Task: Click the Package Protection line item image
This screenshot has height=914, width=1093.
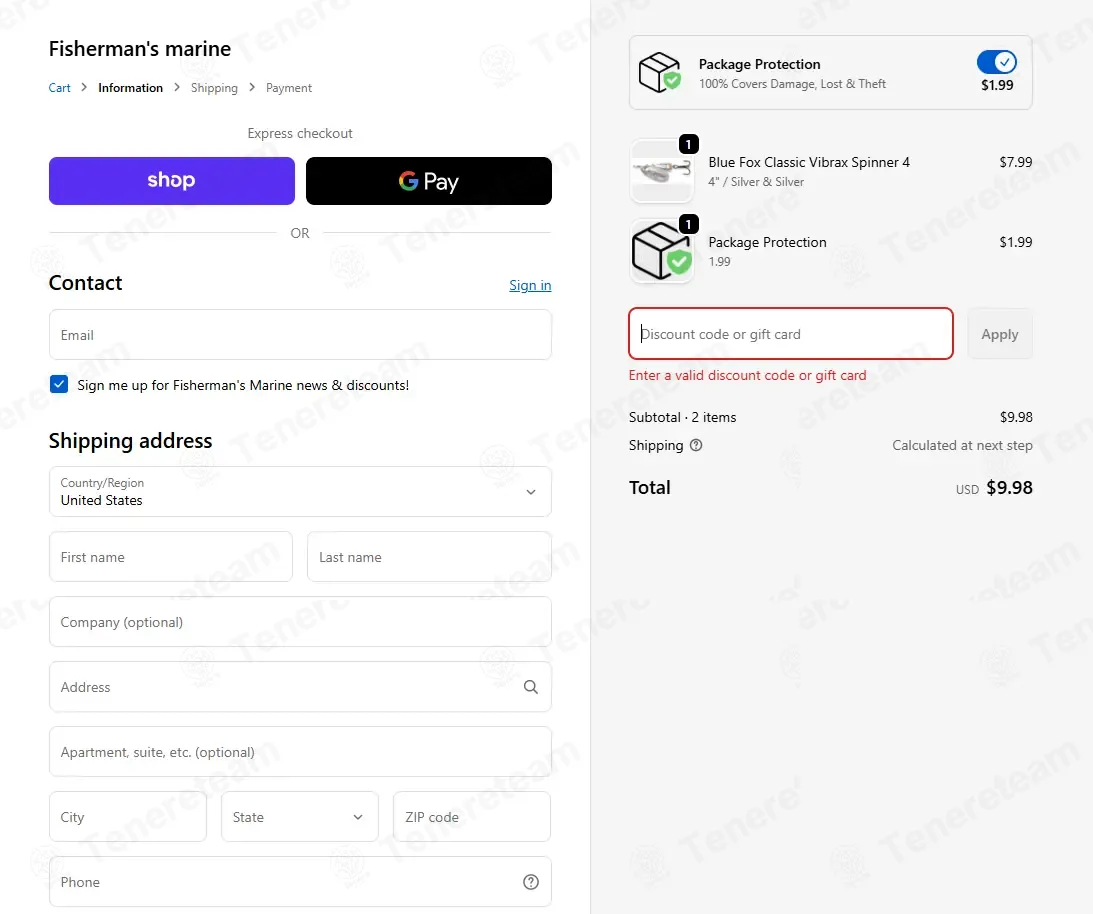Action: [662, 251]
